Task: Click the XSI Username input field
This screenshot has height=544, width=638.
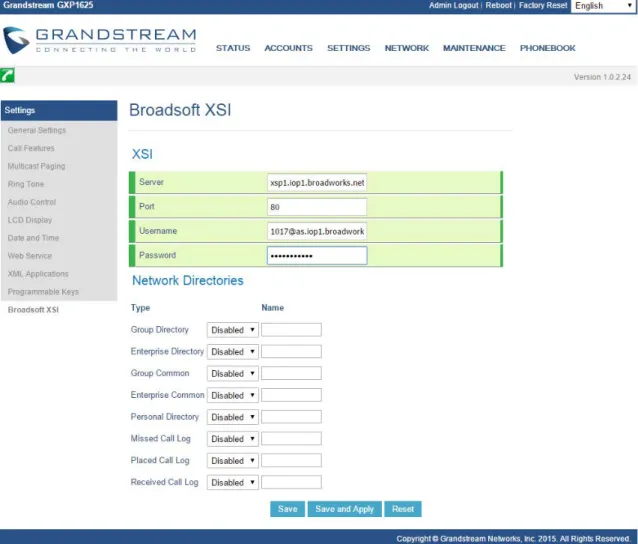Action: coord(317,231)
